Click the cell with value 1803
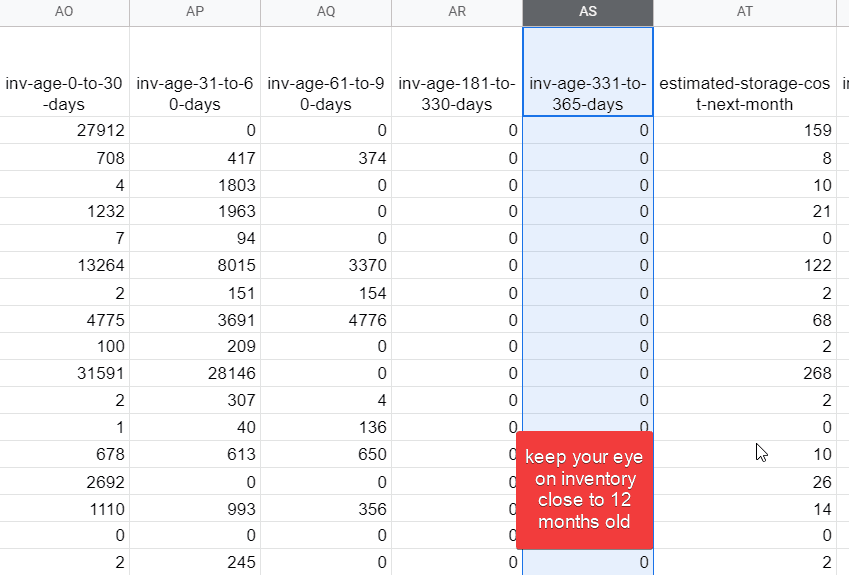The height and width of the screenshot is (575, 849). click(195, 185)
